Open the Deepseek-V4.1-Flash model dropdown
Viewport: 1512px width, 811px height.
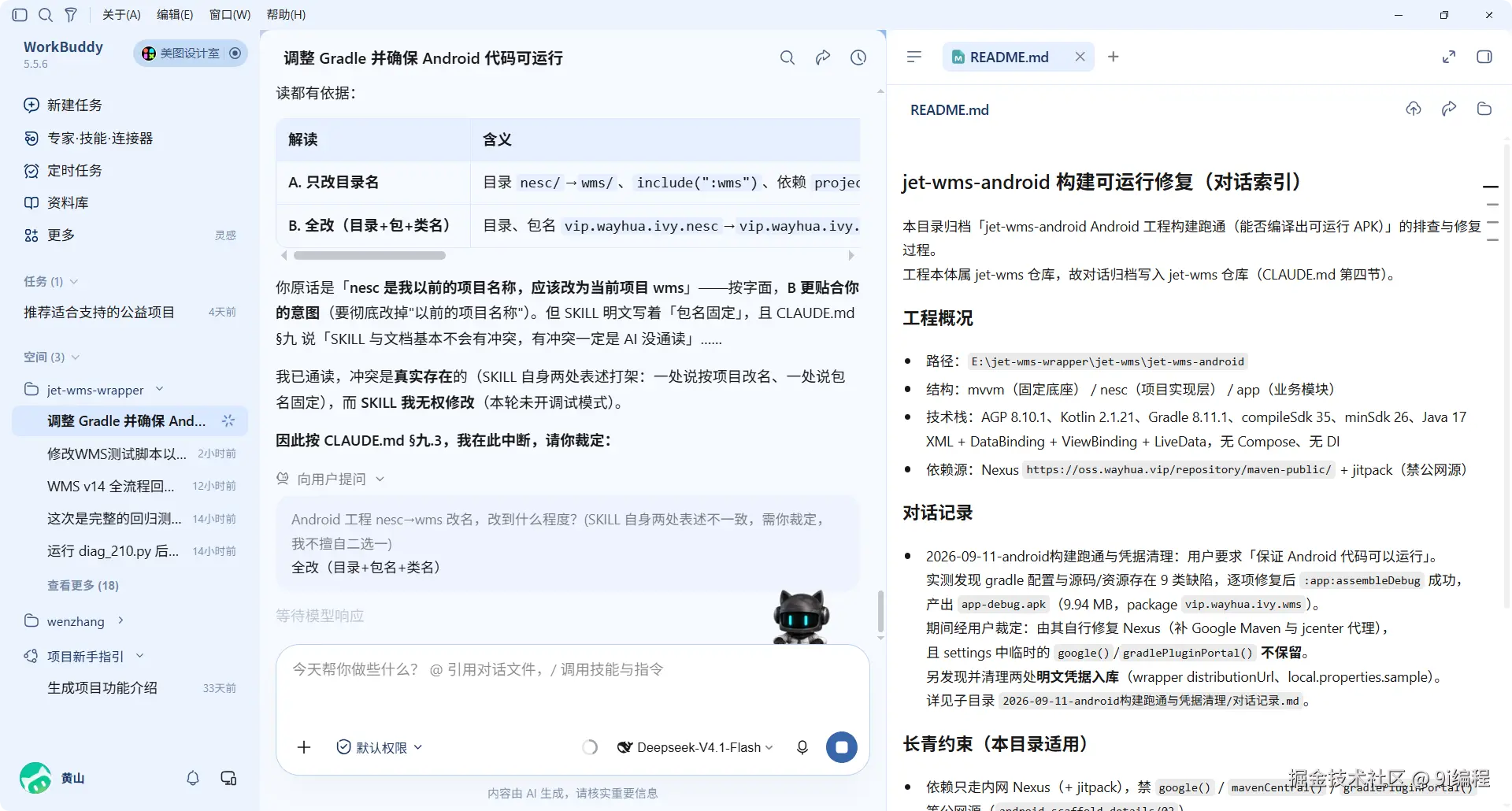click(x=695, y=748)
